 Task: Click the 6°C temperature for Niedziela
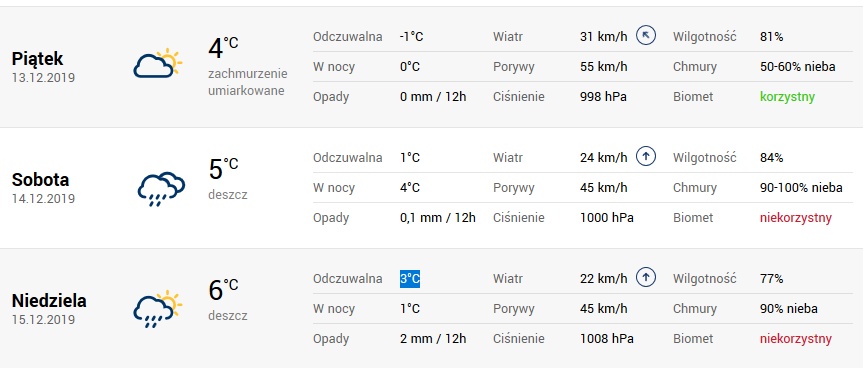(x=223, y=289)
